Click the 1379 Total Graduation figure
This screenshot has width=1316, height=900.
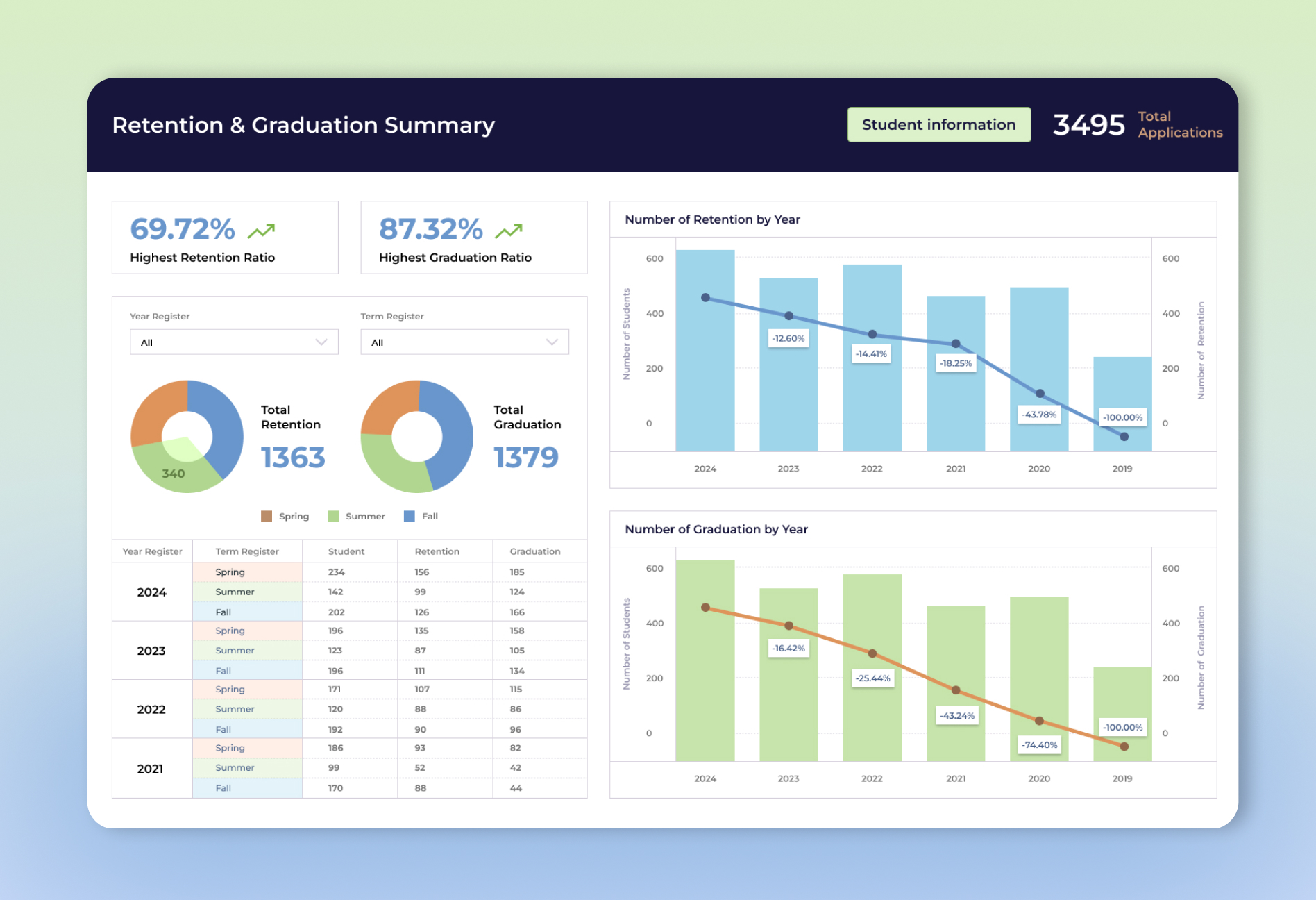point(526,458)
